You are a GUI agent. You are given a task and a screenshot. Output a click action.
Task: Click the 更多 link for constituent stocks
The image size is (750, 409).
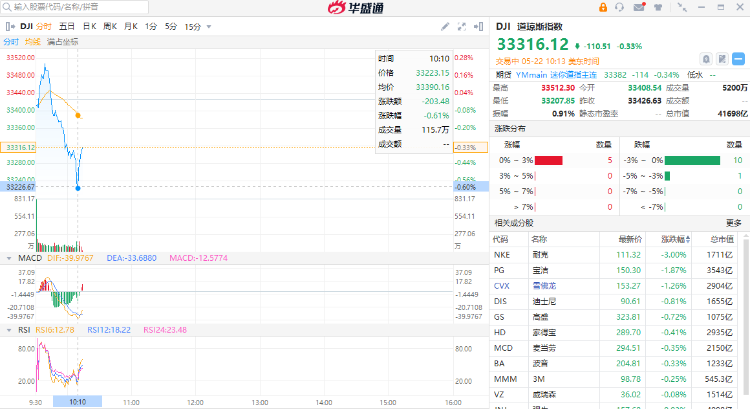(x=734, y=222)
